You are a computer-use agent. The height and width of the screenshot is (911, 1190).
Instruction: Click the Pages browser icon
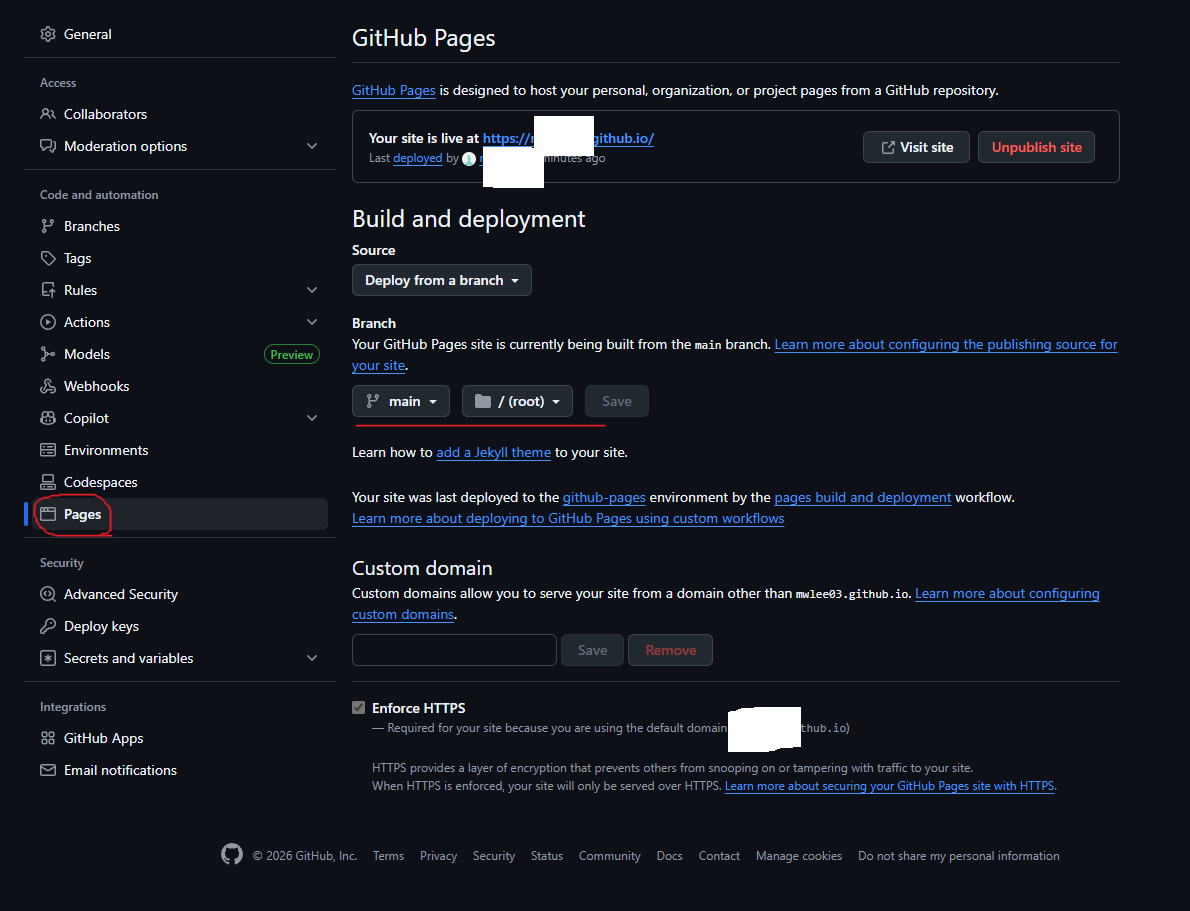pos(48,514)
